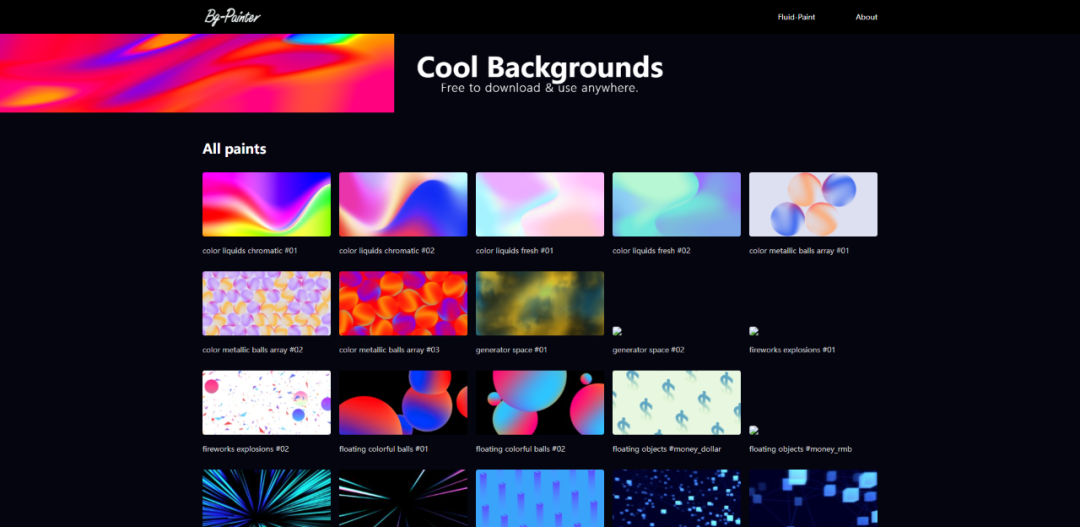Open color metallic balls array #03 thumbnail
Viewport: 1080px width, 527px height.
click(x=403, y=303)
